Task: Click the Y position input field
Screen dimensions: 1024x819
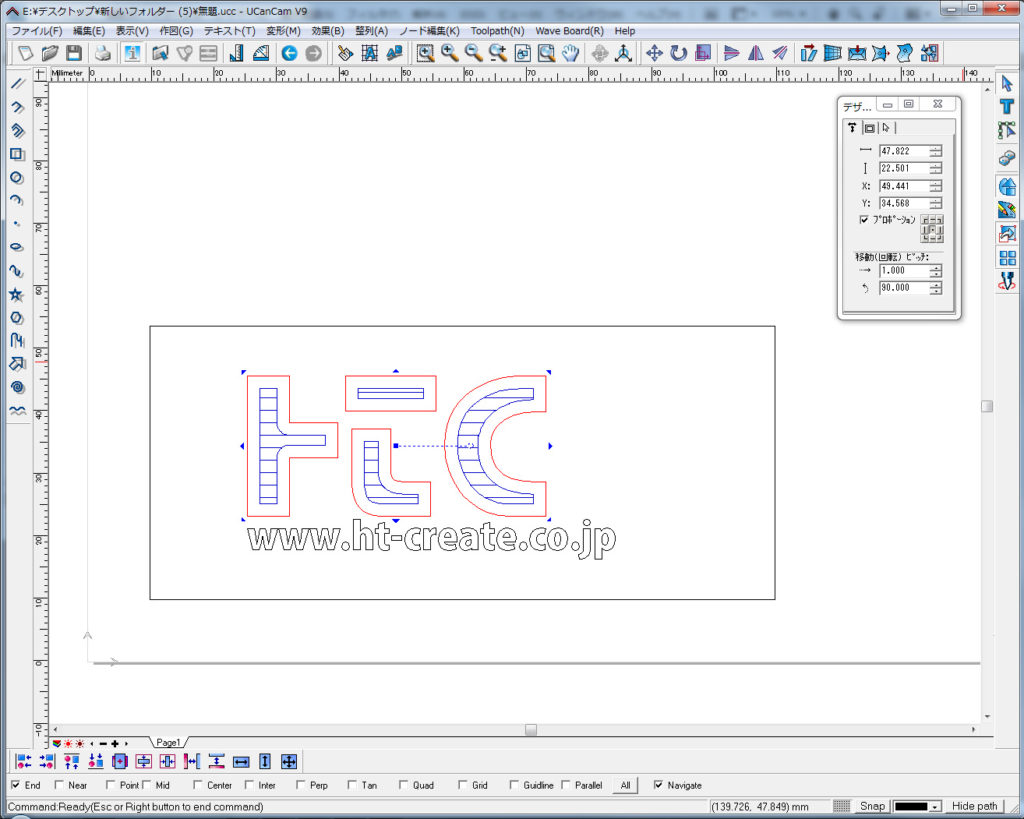Action: click(x=903, y=203)
